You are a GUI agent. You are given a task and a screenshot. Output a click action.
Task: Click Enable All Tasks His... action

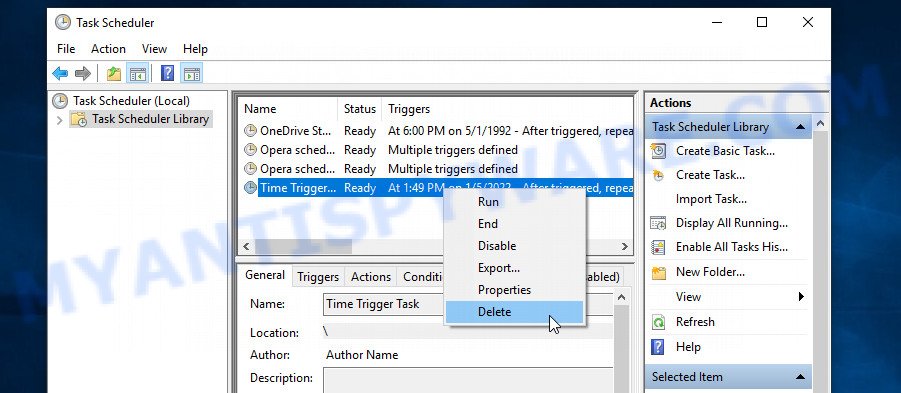click(x=731, y=247)
